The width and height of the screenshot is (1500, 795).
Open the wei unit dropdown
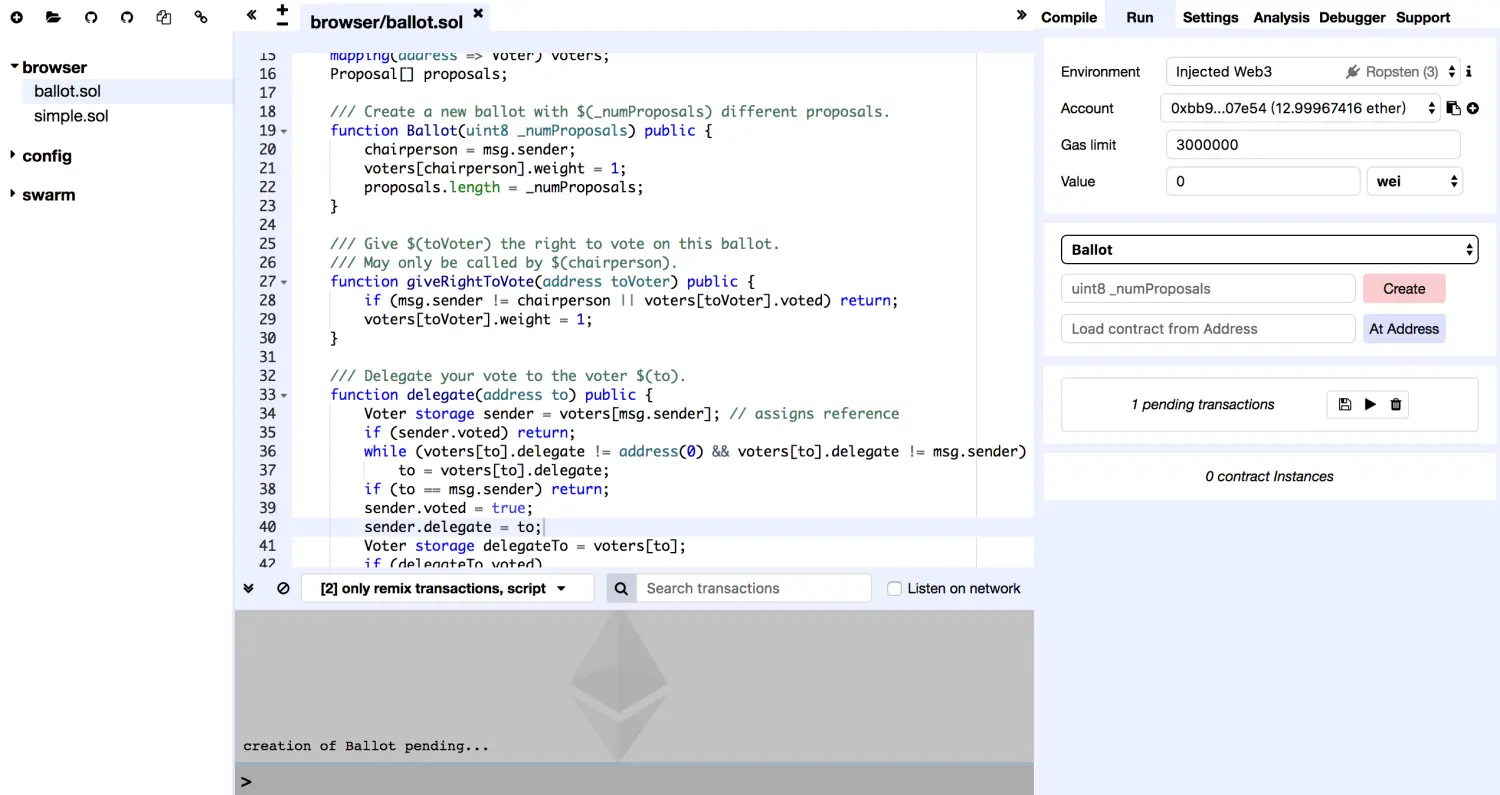point(1414,181)
